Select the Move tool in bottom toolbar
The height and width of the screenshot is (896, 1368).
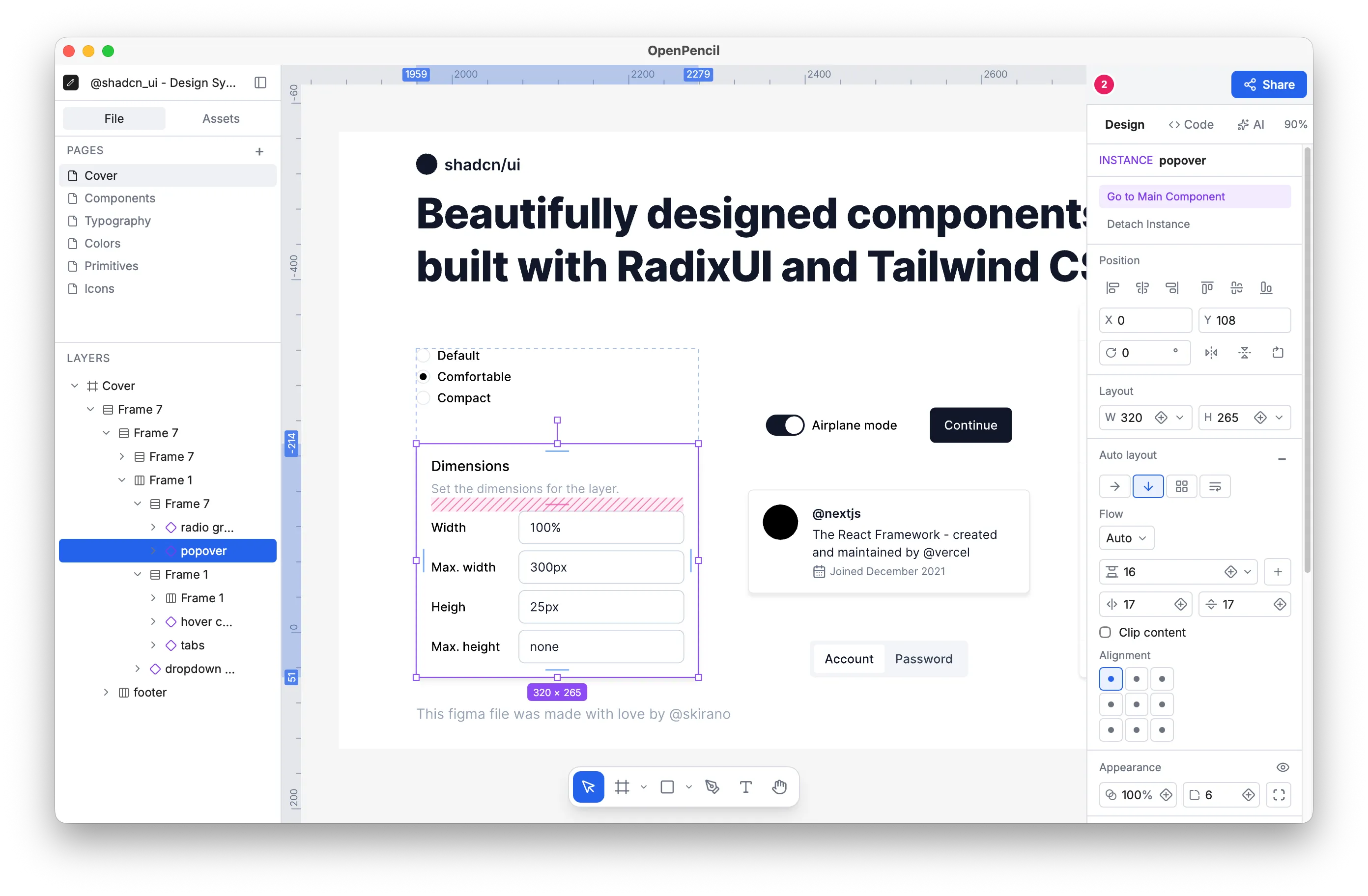coord(588,787)
